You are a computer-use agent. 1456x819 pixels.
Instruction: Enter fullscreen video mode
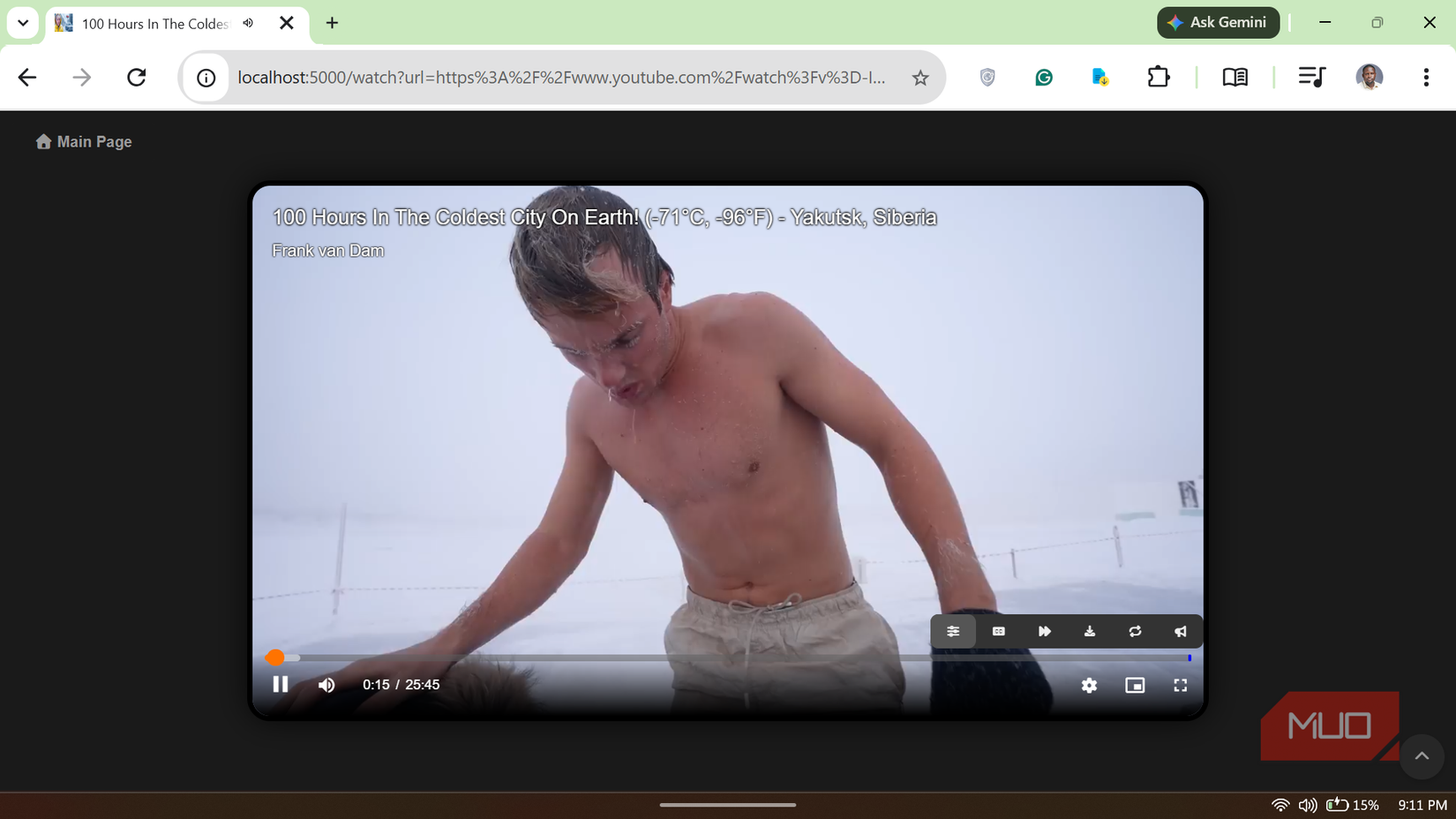[x=1181, y=686]
